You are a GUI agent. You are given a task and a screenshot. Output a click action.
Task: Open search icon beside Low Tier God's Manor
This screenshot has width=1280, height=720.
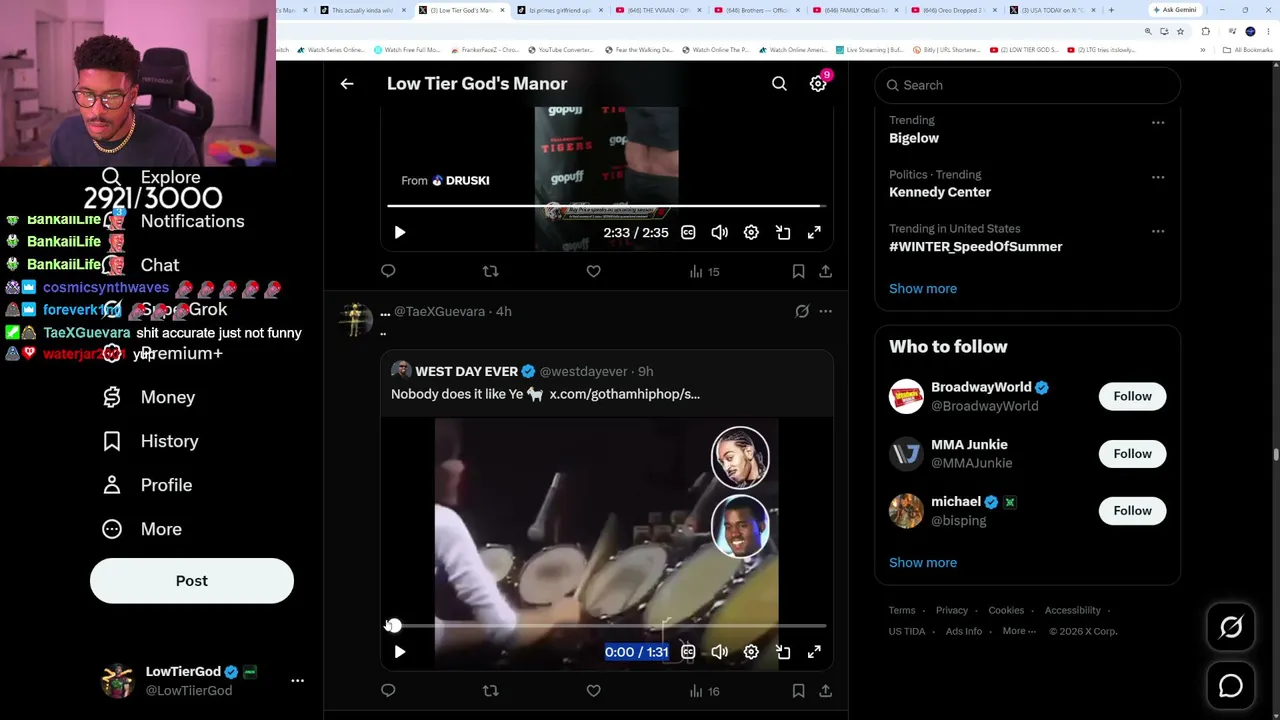779,84
